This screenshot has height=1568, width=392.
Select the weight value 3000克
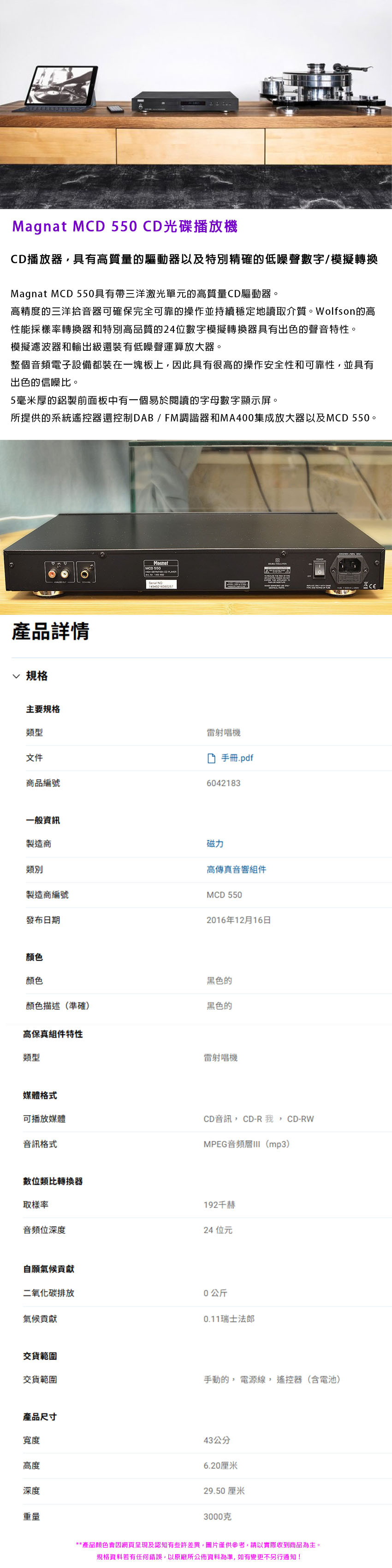click(218, 1516)
